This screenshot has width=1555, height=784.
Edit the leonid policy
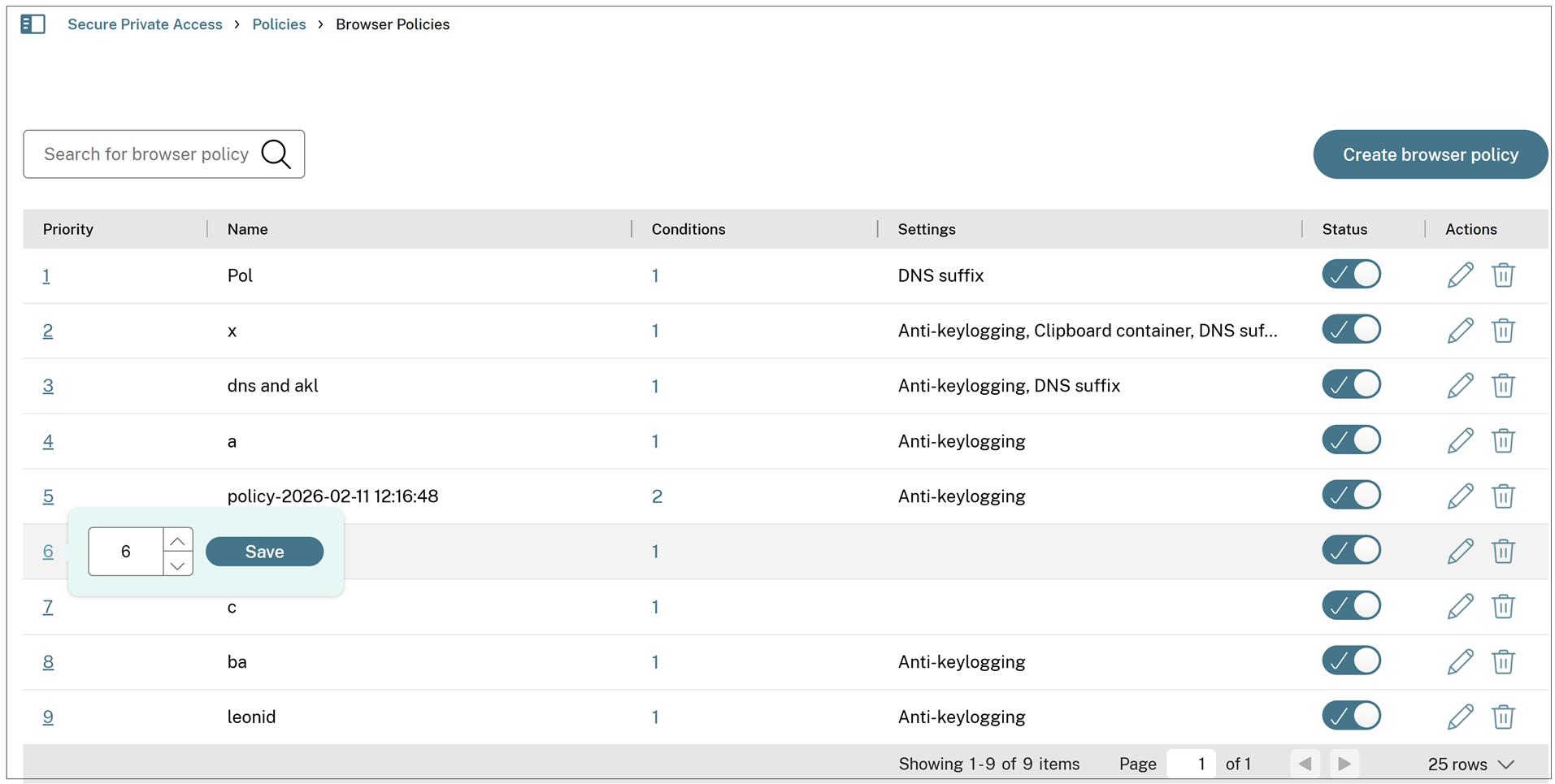1460,717
